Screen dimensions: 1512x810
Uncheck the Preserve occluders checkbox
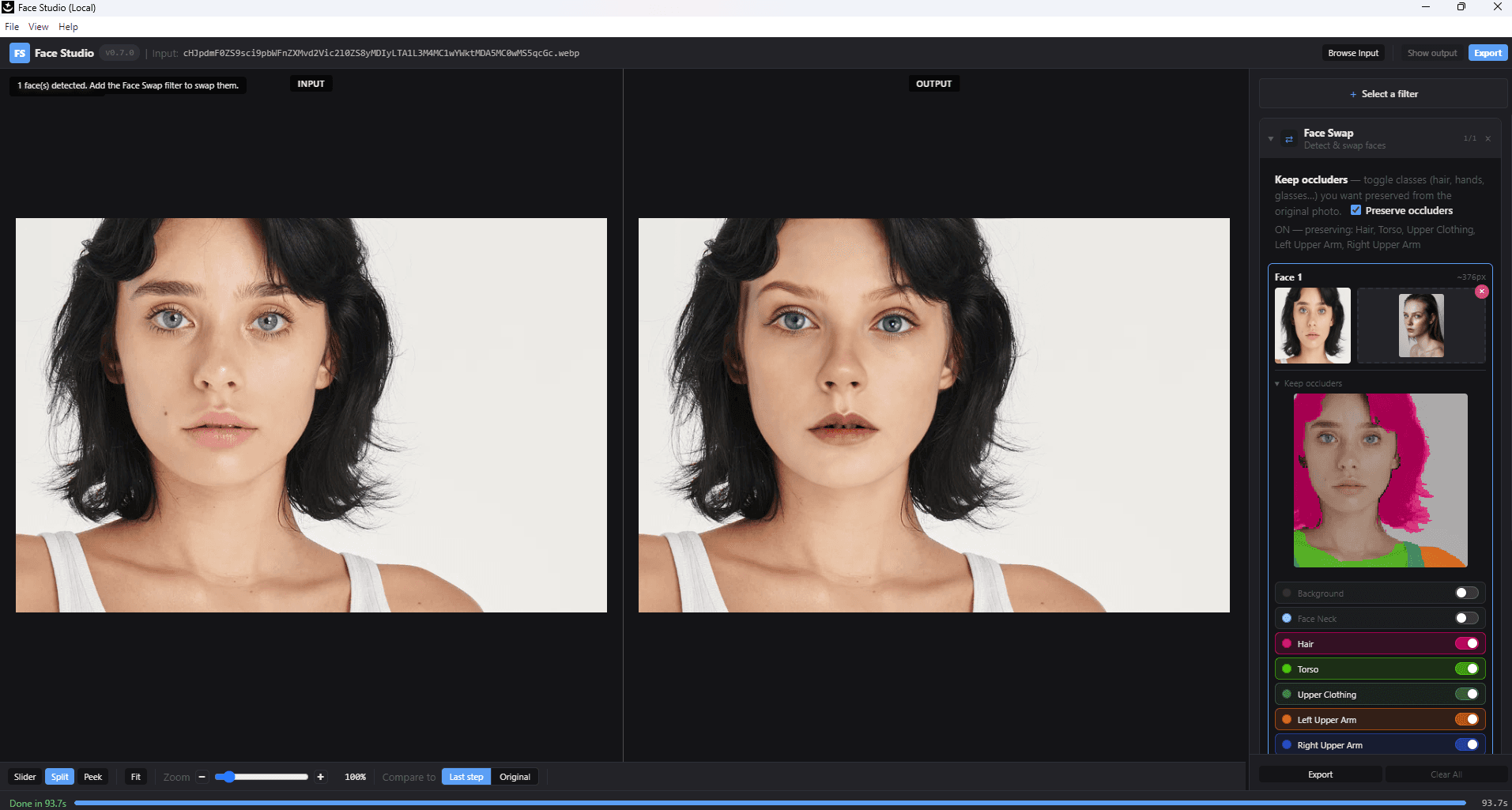(x=1356, y=210)
